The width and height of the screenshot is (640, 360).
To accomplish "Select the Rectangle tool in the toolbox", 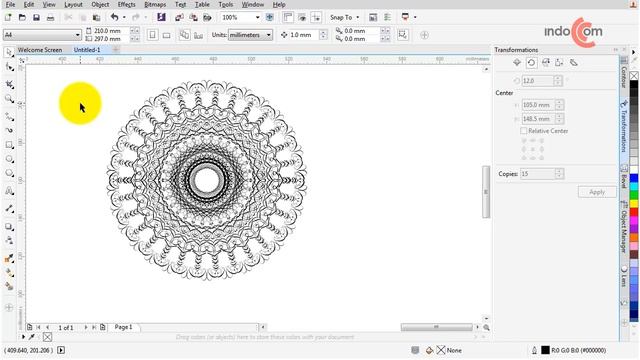I will pyautogui.click(x=9, y=145).
